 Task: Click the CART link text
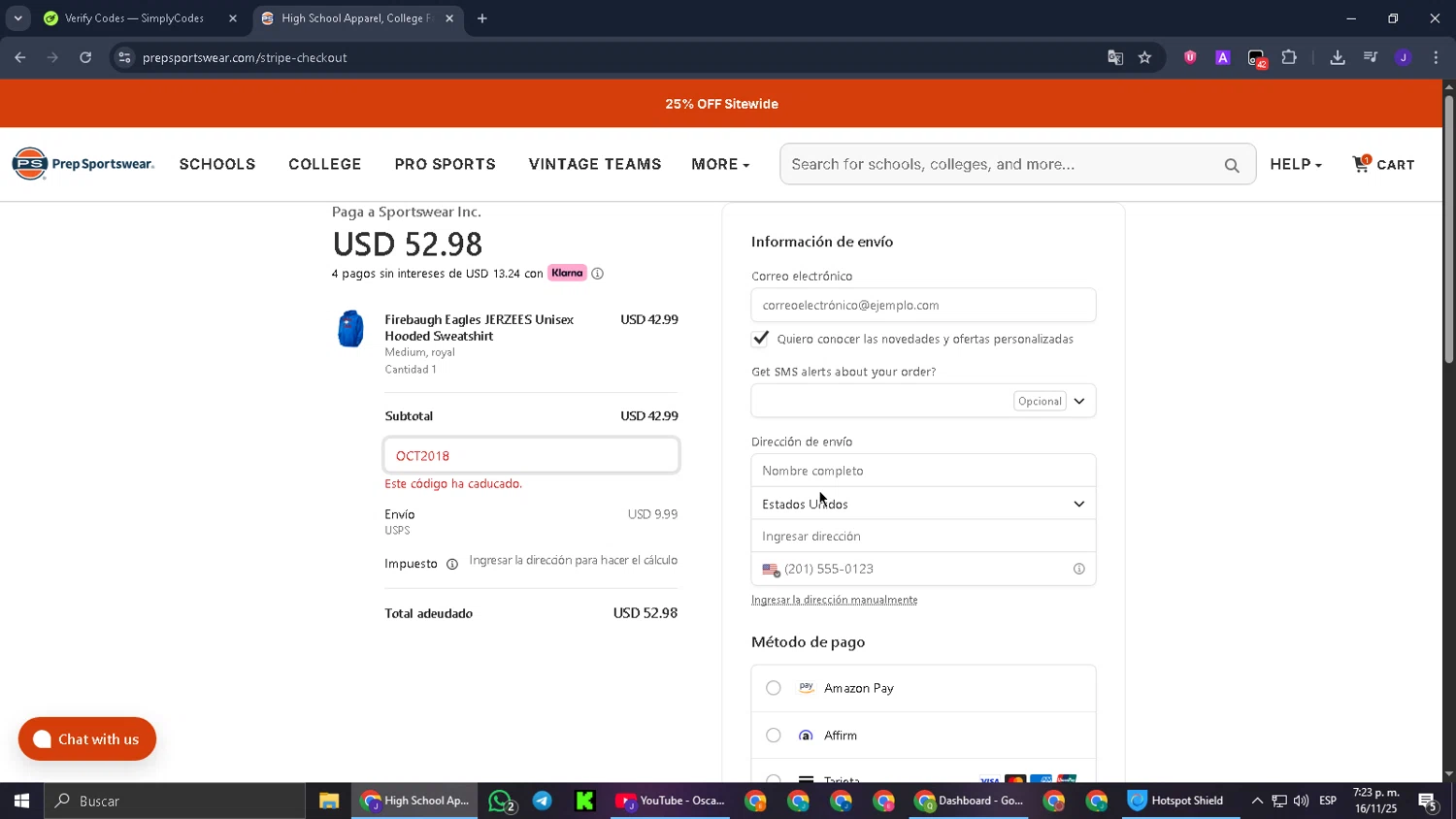point(1395,165)
